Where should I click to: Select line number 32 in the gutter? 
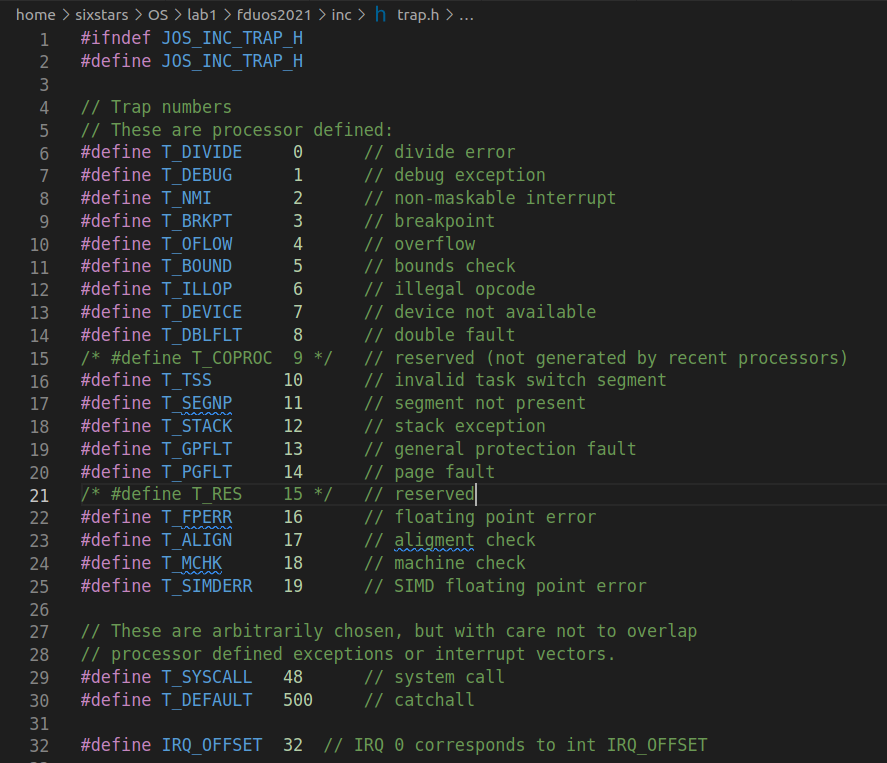coord(39,745)
